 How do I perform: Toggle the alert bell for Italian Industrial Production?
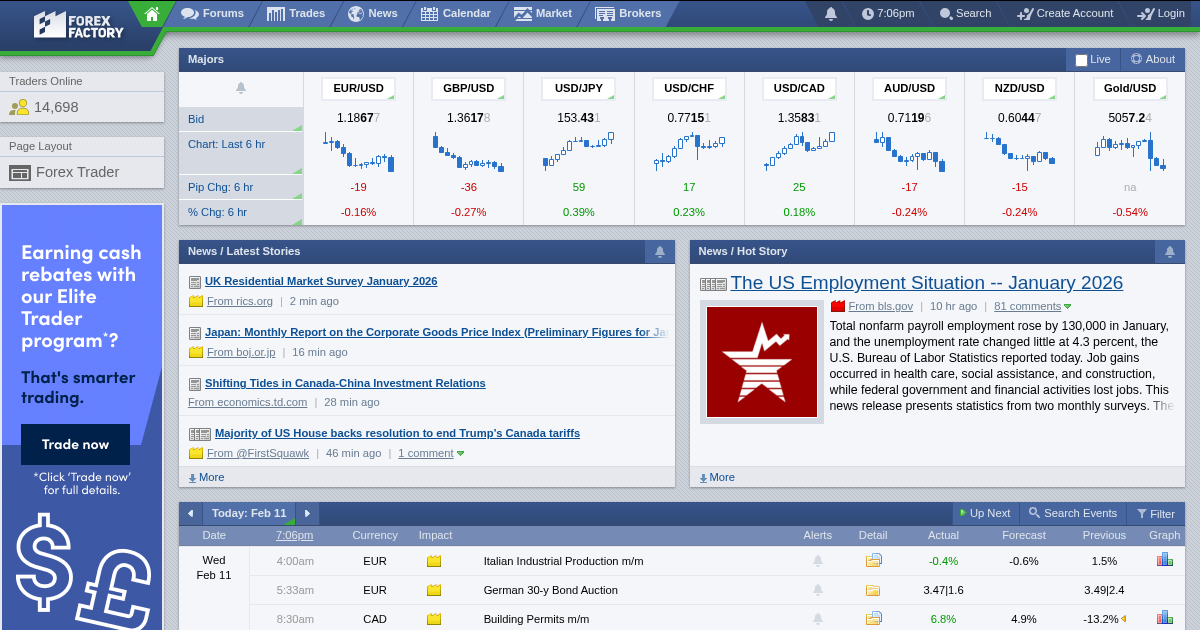[x=818, y=561]
